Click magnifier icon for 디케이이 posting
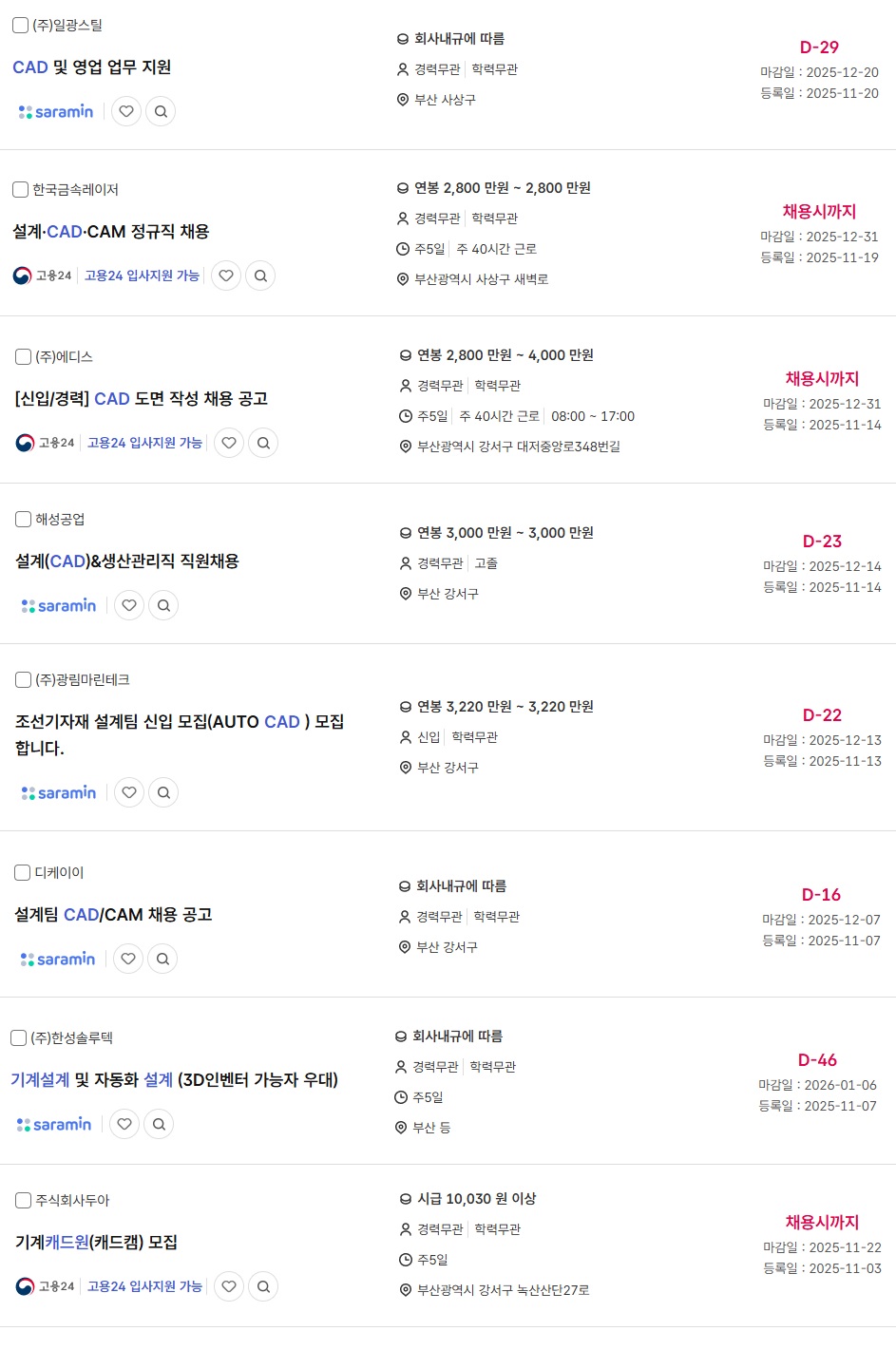The width and height of the screenshot is (896, 1350). [x=162, y=959]
